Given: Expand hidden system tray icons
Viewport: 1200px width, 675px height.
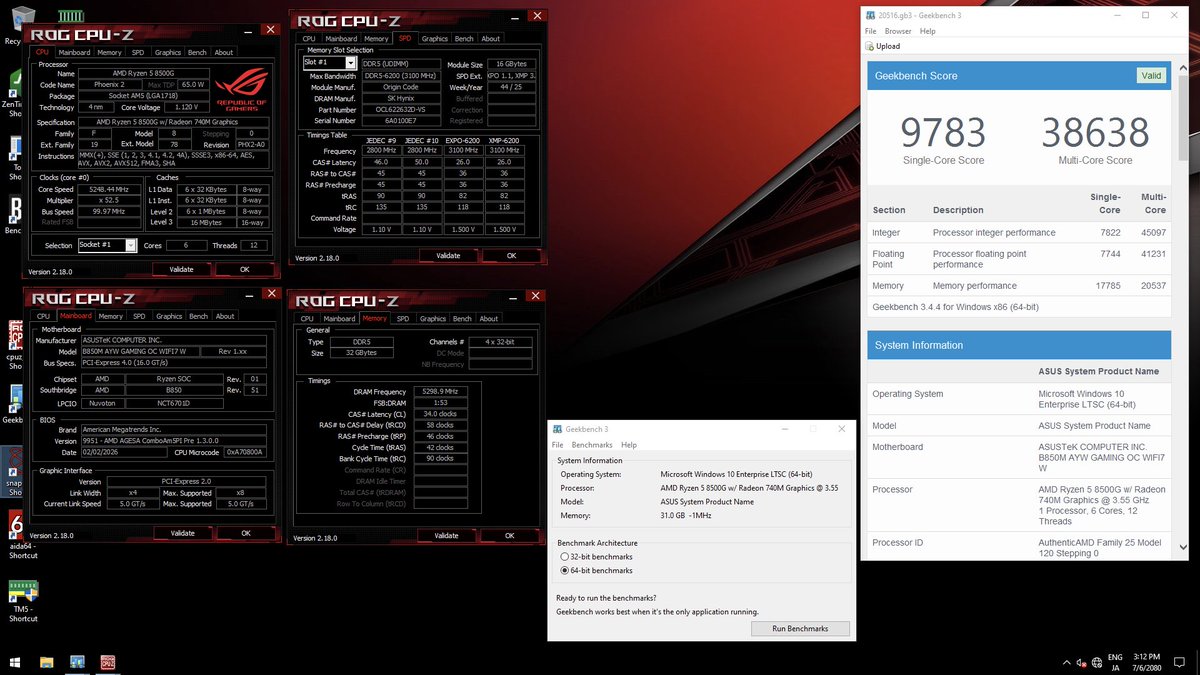Looking at the screenshot, I should [x=1065, y=662].
